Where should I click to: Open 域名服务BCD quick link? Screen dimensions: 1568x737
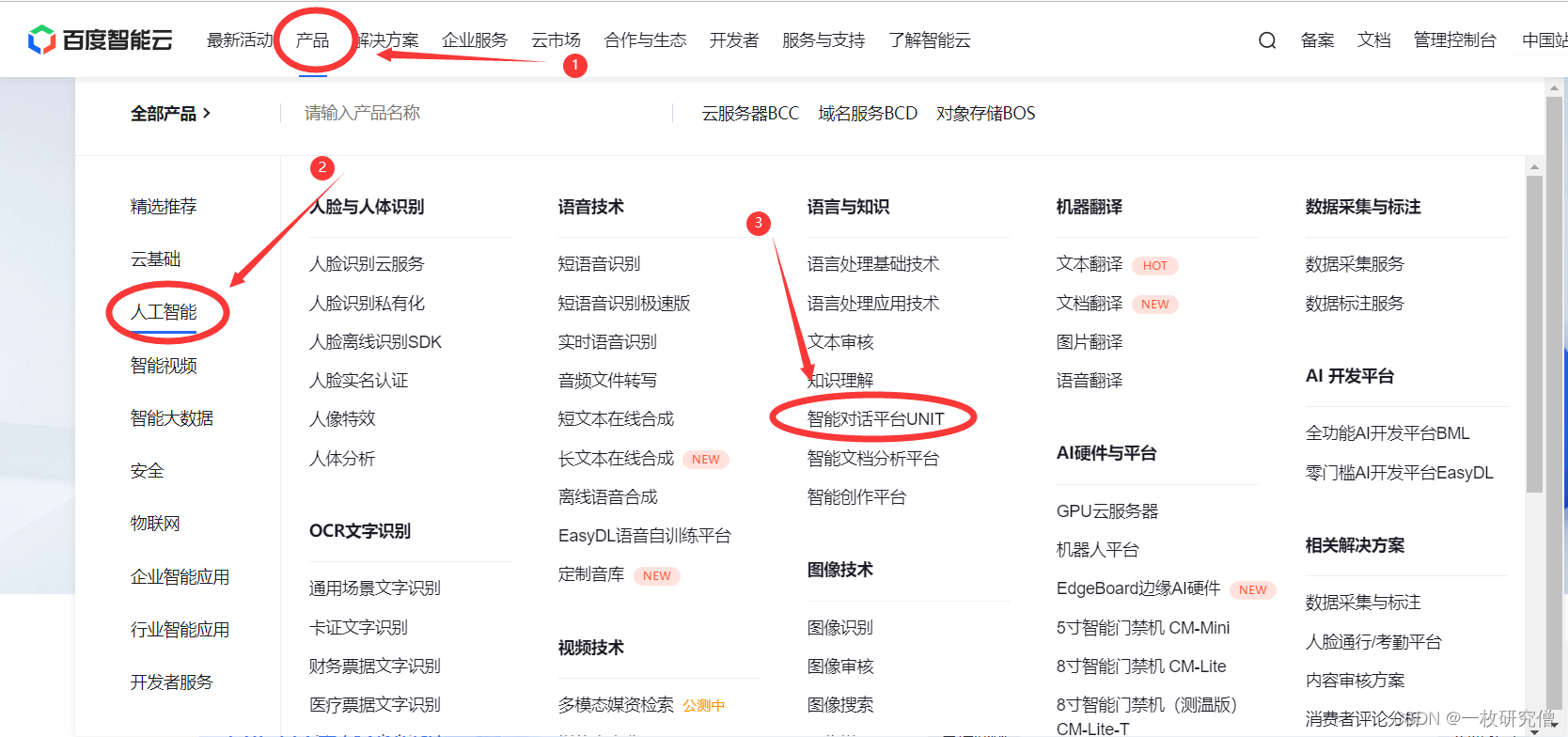point(868,114)
